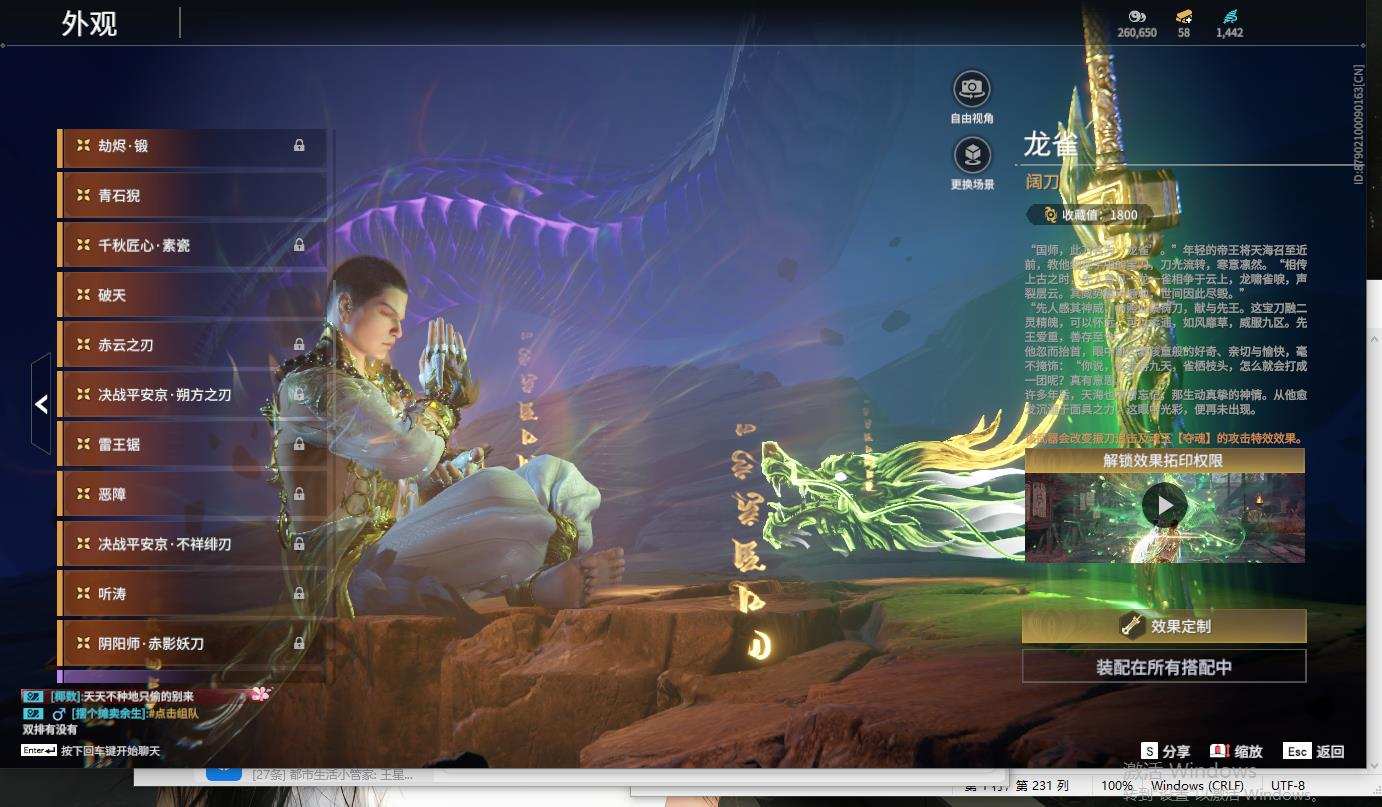This screenshot has height=807, width=1382.
Task: Click the lock icon on 劫烬·锻 row
Action: pyautogui.click(x=299, y=145)
